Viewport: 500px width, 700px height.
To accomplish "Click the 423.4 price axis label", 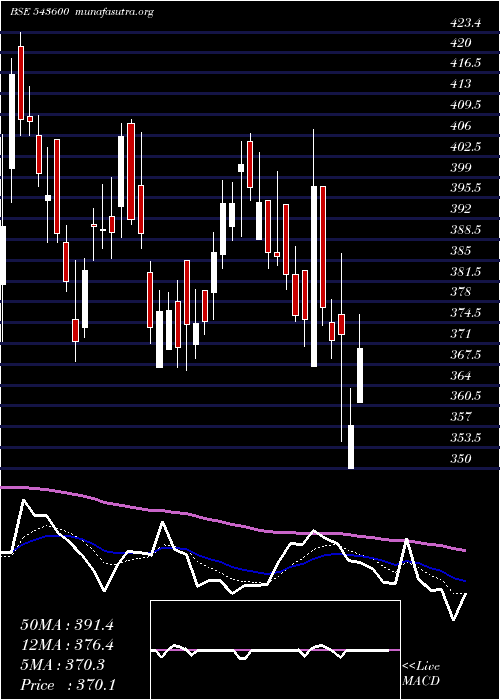I will pos(465,24).
